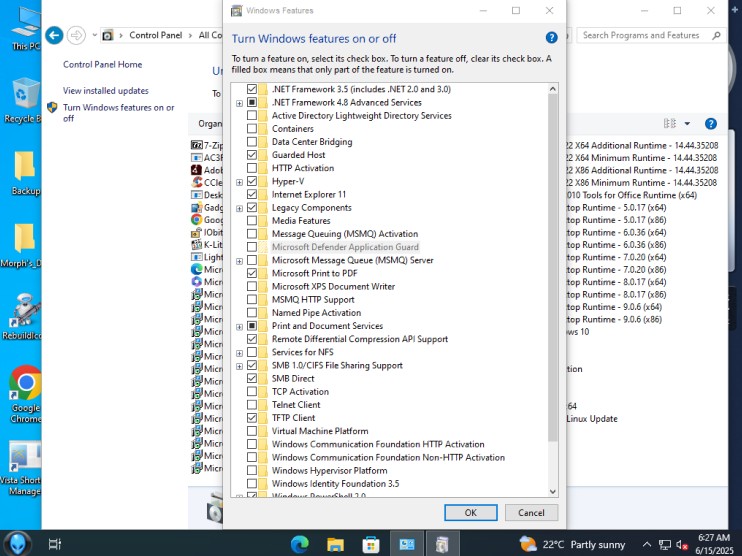Enable Media Features checkbox
742x556 pixels.
pos(252,221)
